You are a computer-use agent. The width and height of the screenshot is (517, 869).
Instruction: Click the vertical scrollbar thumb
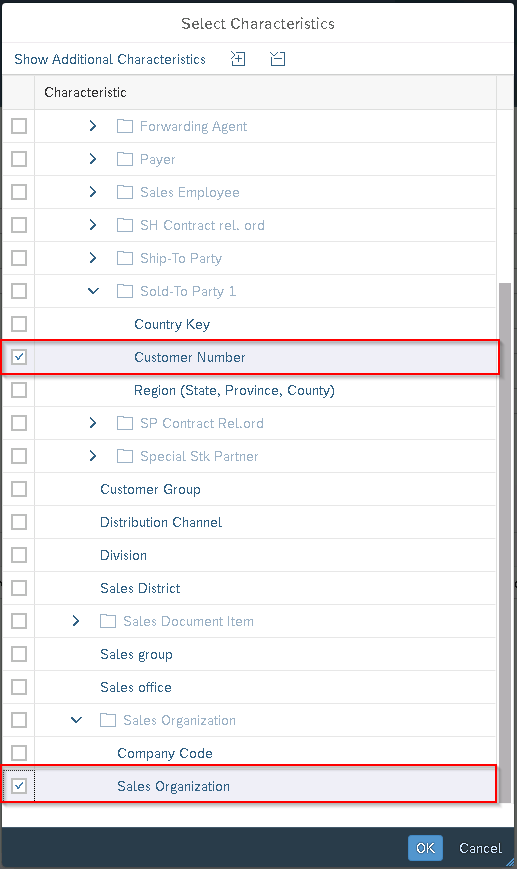[x=504, y=543]
